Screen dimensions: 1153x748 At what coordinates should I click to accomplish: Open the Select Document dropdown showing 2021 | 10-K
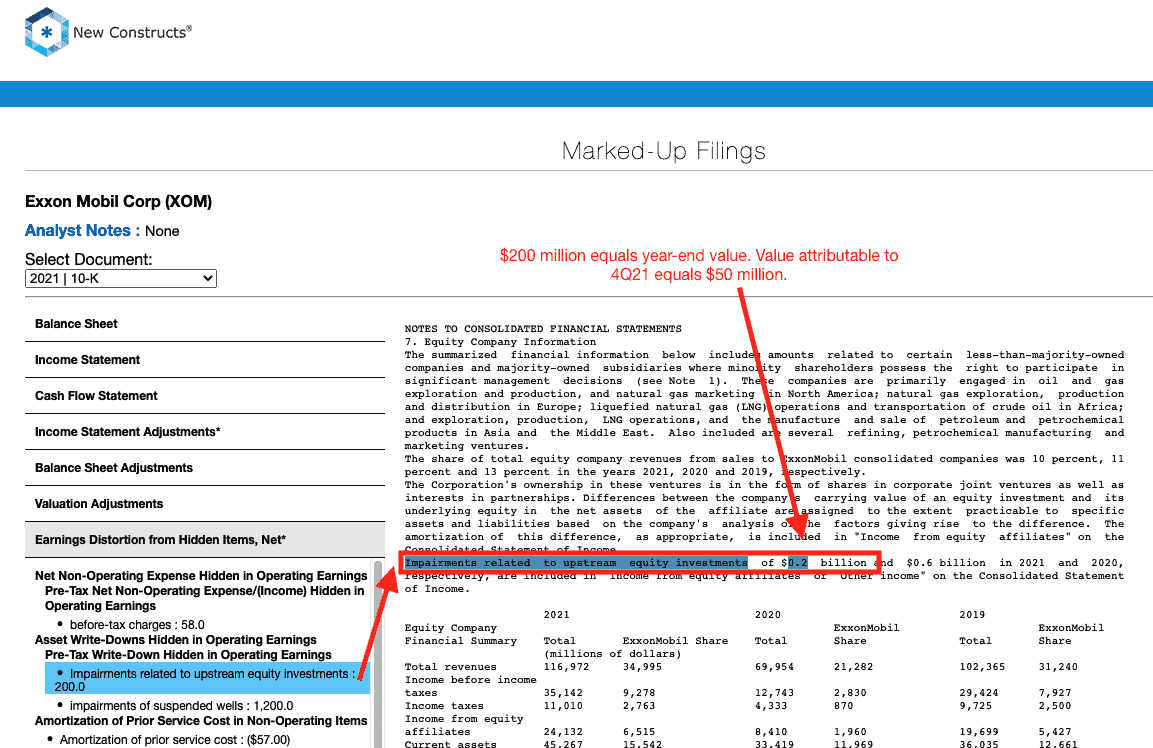121,279
